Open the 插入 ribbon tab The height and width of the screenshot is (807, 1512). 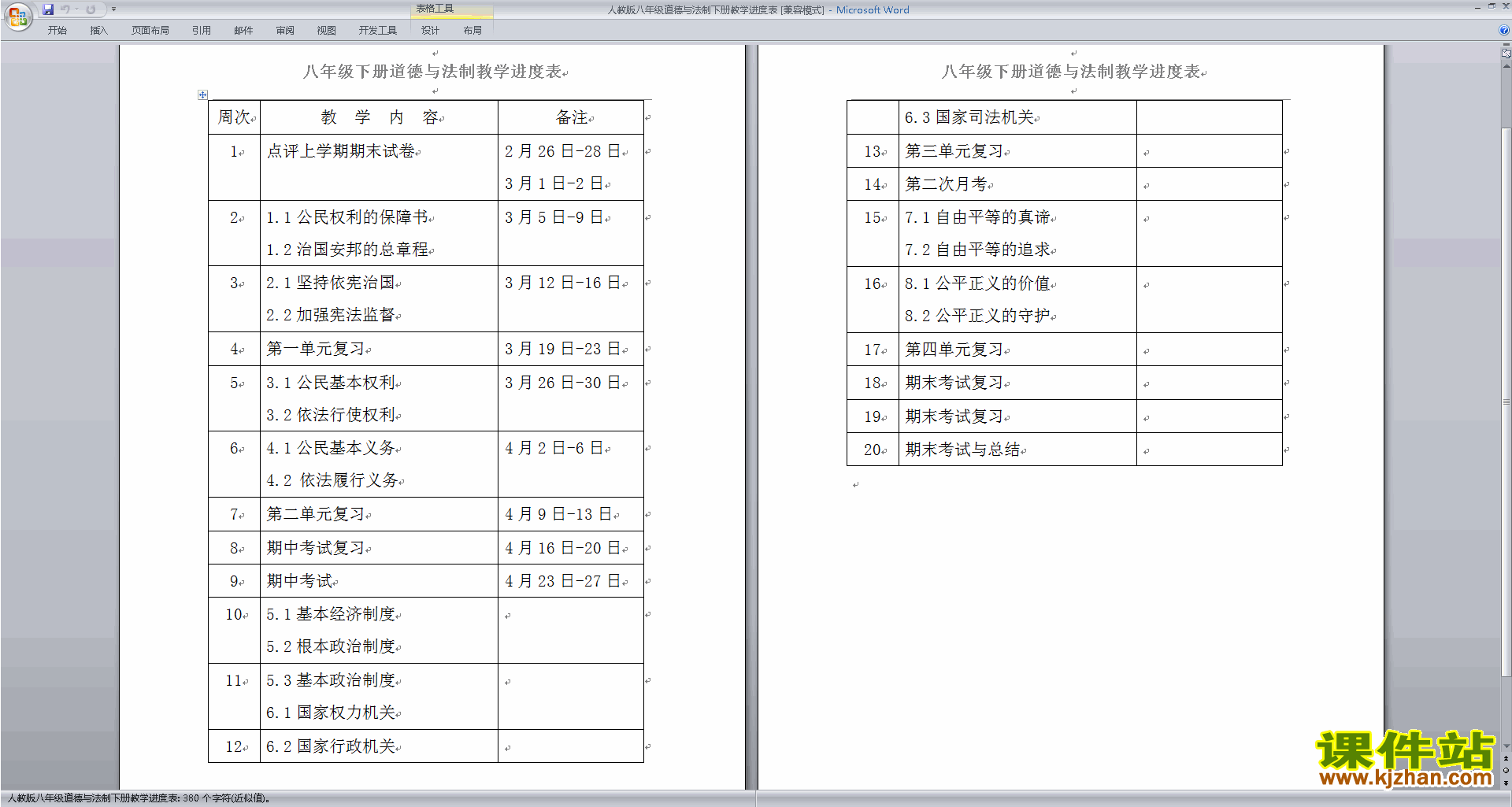pyautogui.click(x=99, y=30)
